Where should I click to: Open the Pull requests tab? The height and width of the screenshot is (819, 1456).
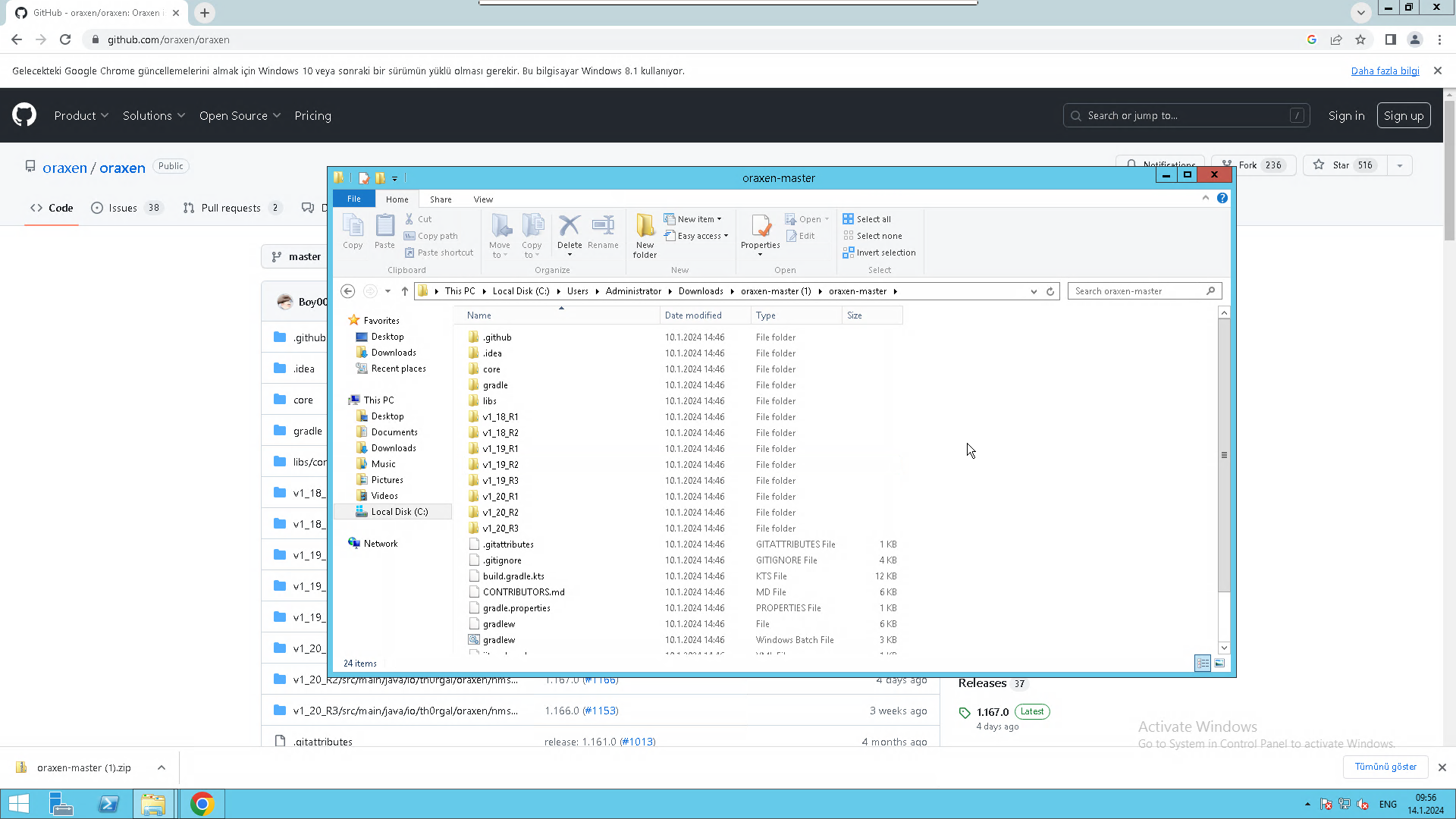pos(233,208)
